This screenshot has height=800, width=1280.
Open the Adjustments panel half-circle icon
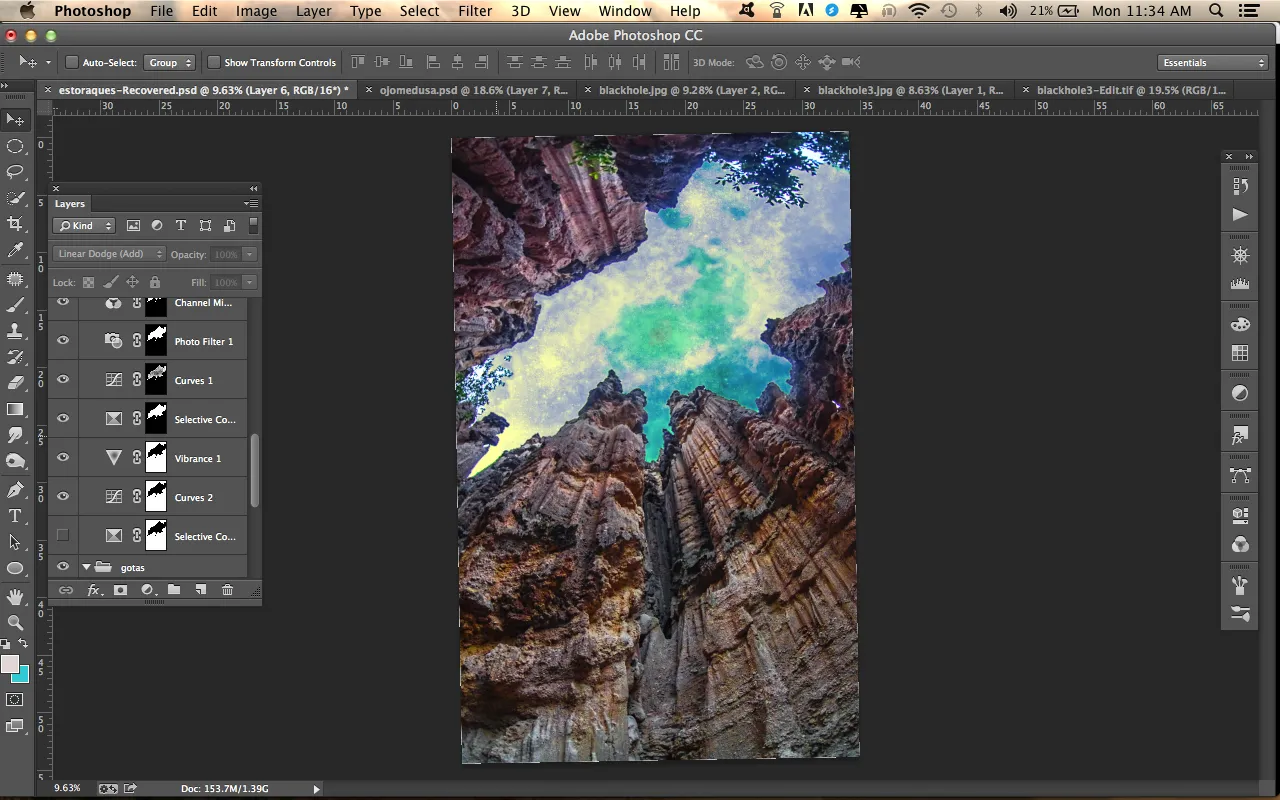point(1240,393)
